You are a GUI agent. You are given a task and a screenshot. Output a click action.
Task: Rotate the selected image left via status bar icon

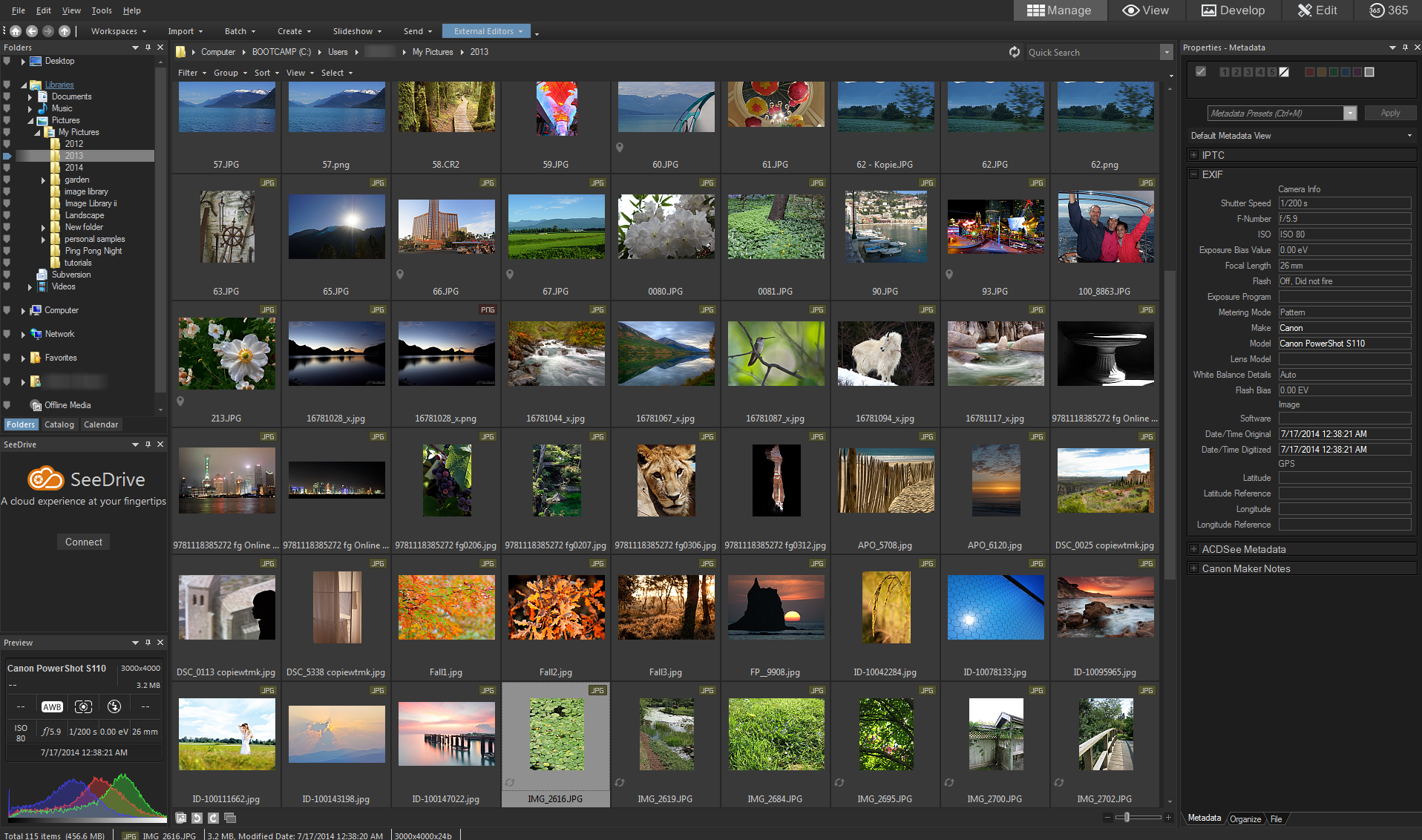pos(197,818)
